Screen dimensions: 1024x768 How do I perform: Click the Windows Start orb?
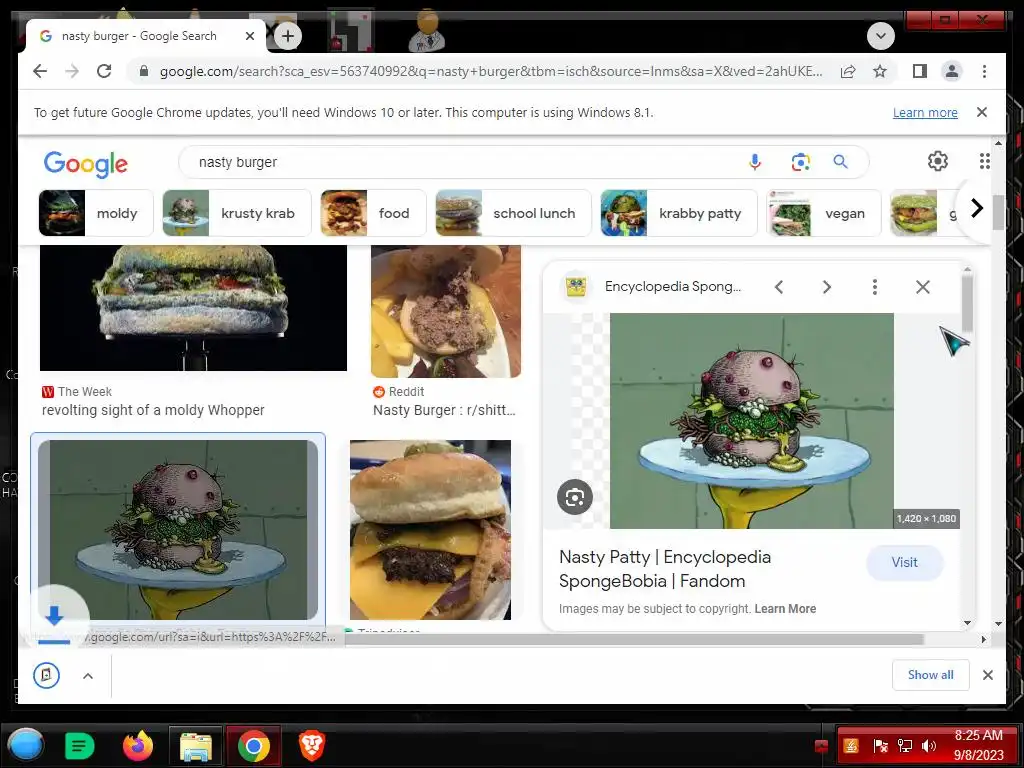point(26,744)
